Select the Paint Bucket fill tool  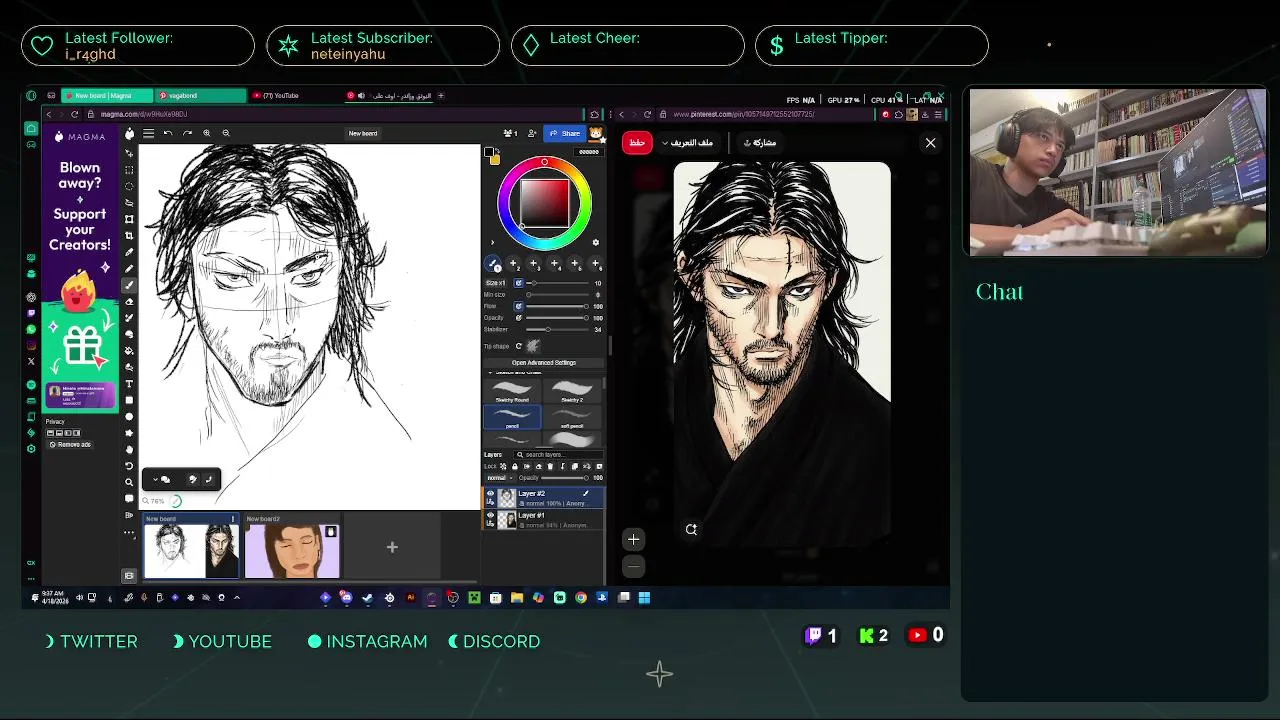(129, 349)
